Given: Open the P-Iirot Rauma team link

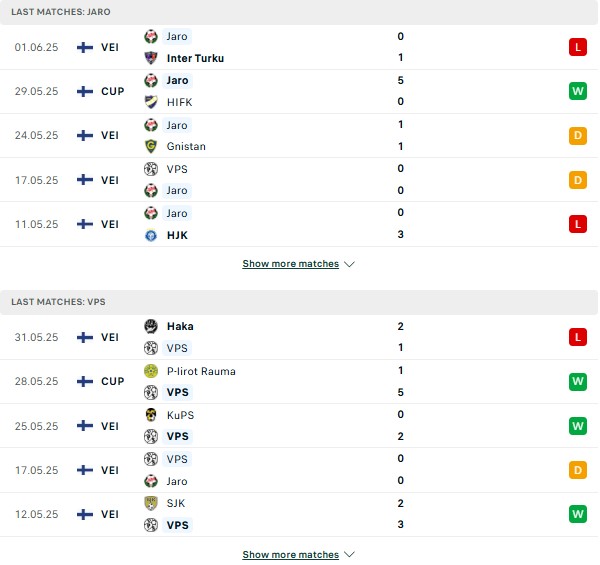Looking at the screenshot, I should click(201, 371).
